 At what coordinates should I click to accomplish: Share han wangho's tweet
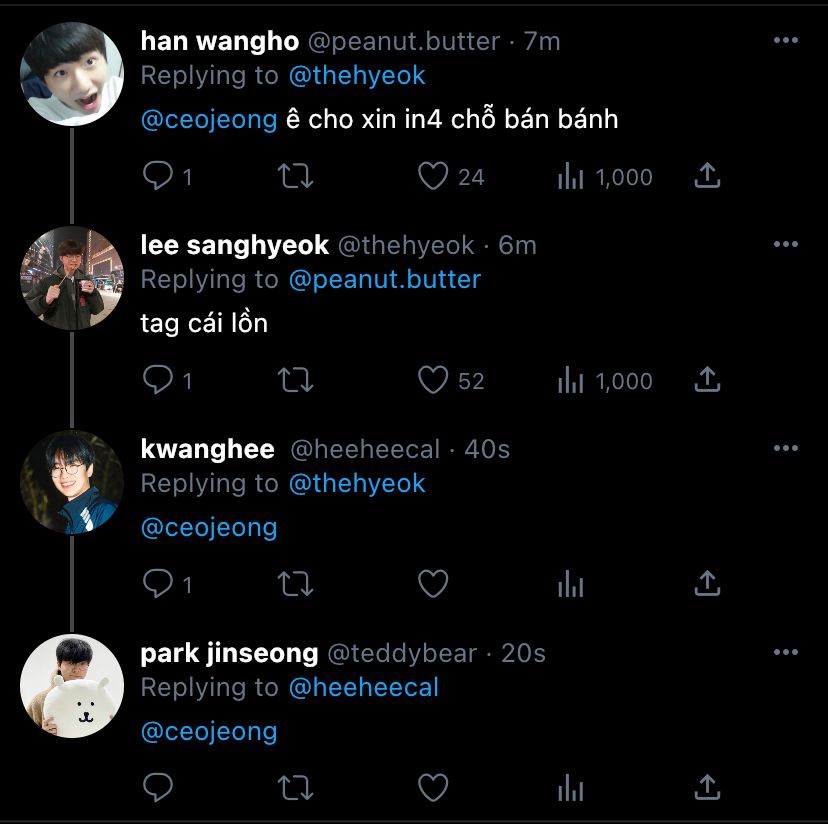tap(707, 177)
